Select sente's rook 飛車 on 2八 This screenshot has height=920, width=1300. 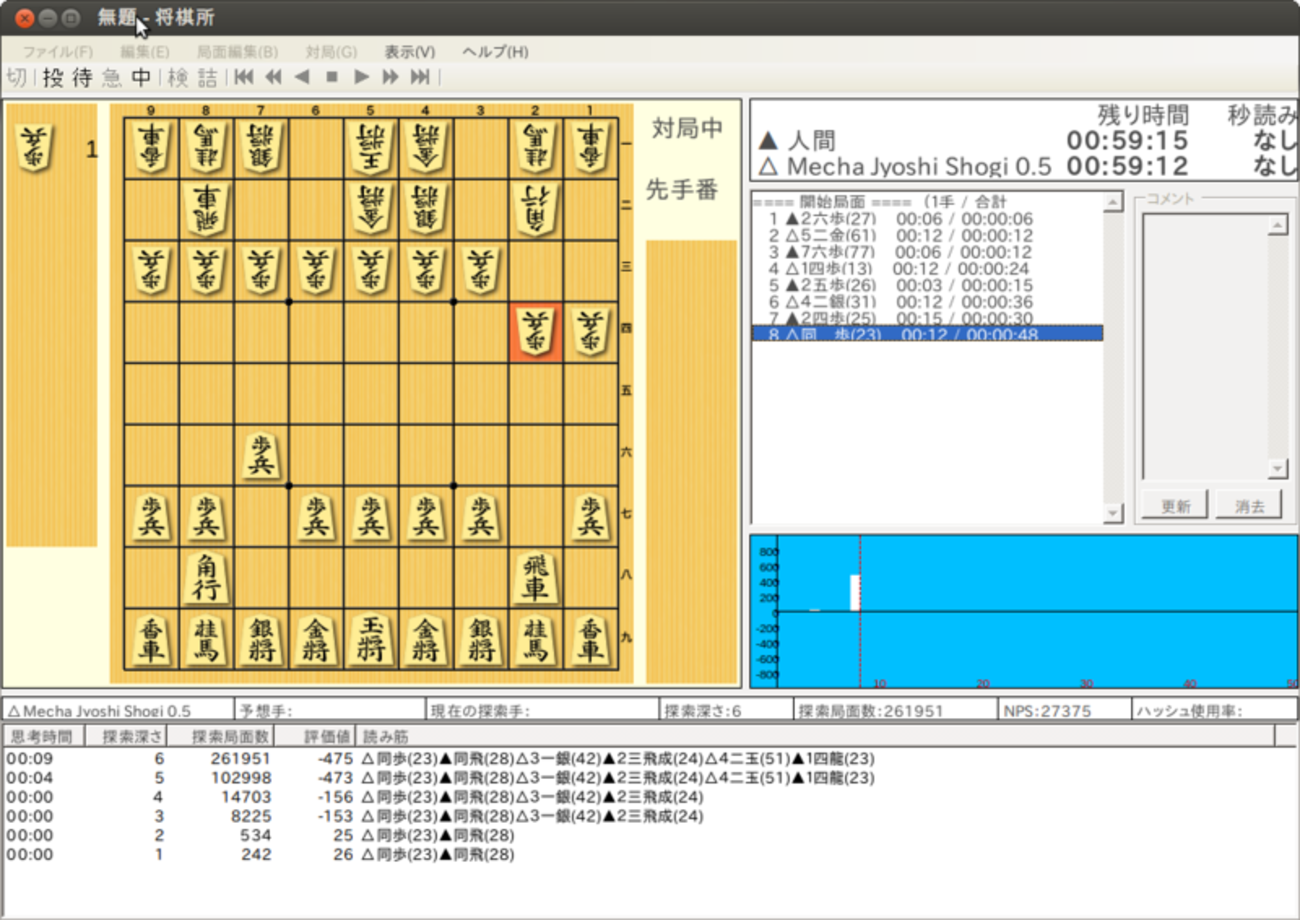tap(536, 578)
